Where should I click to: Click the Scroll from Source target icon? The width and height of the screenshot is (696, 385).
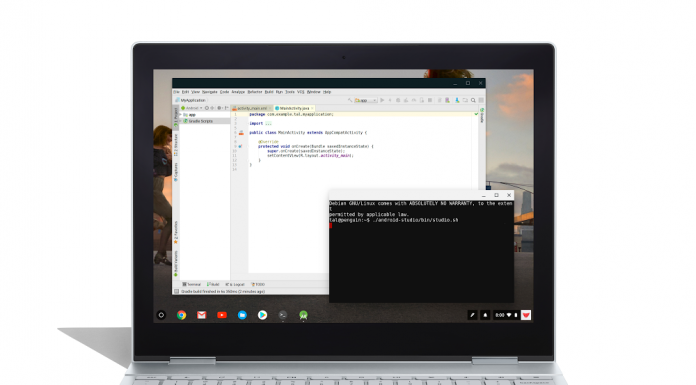coord(206,108)
